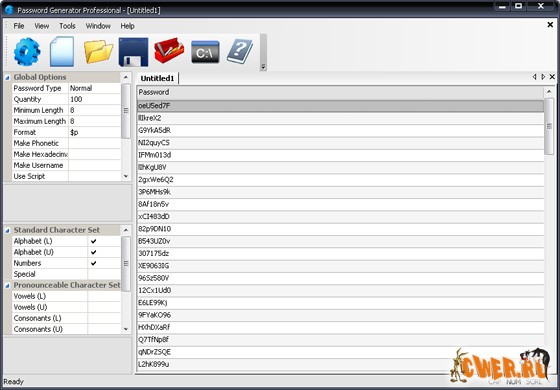Collapse the Global Options section
This screenshot has height=390, width=560.
click(8, 78)
